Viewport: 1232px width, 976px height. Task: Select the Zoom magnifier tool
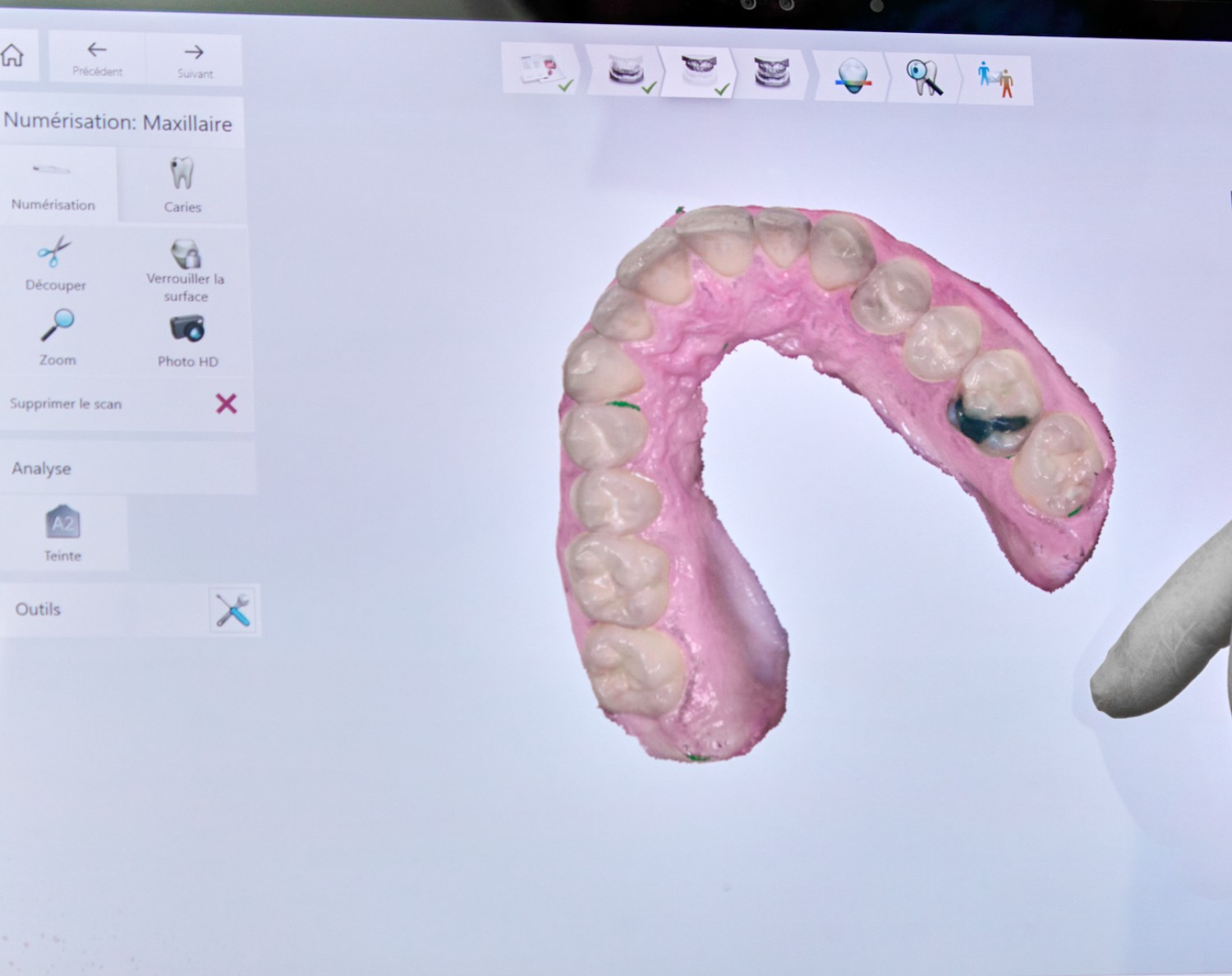coord(57,338)
